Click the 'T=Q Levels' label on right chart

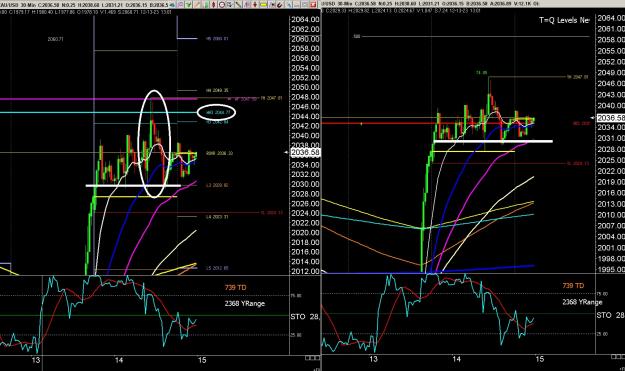tap(564, 20)
